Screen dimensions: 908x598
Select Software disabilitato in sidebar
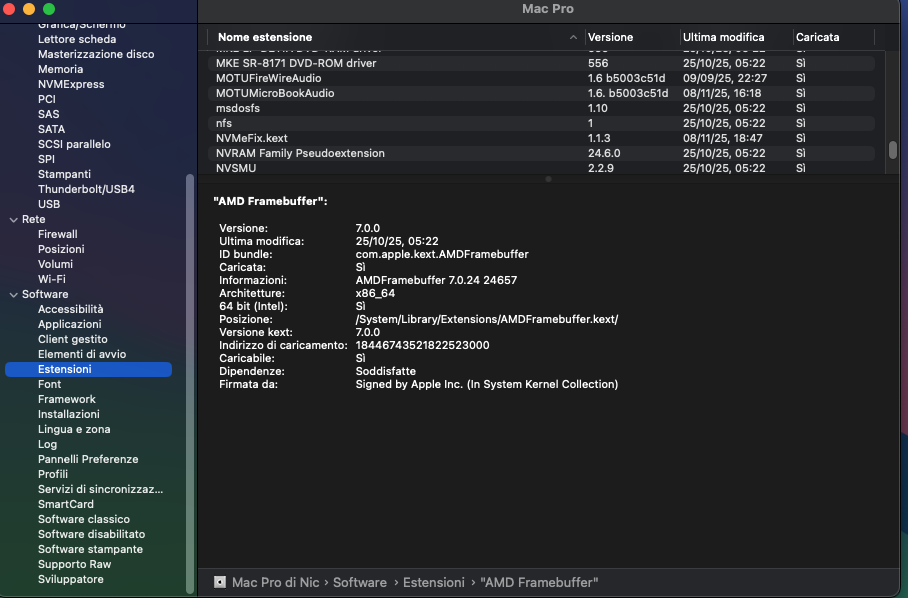(x=91, y=534)
